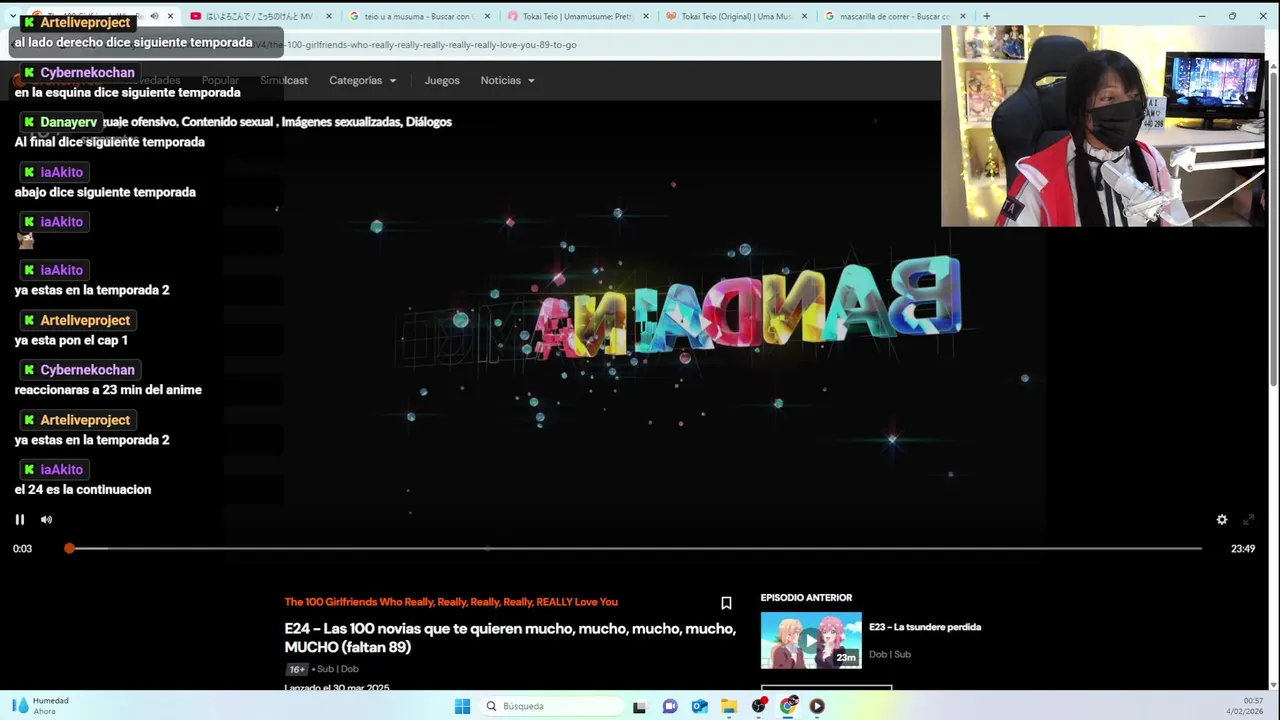Click chat message 'ya esta pon el cap 1'
Image resolution: width=1280 pixels, height=720 pixels.
point(71,340)
